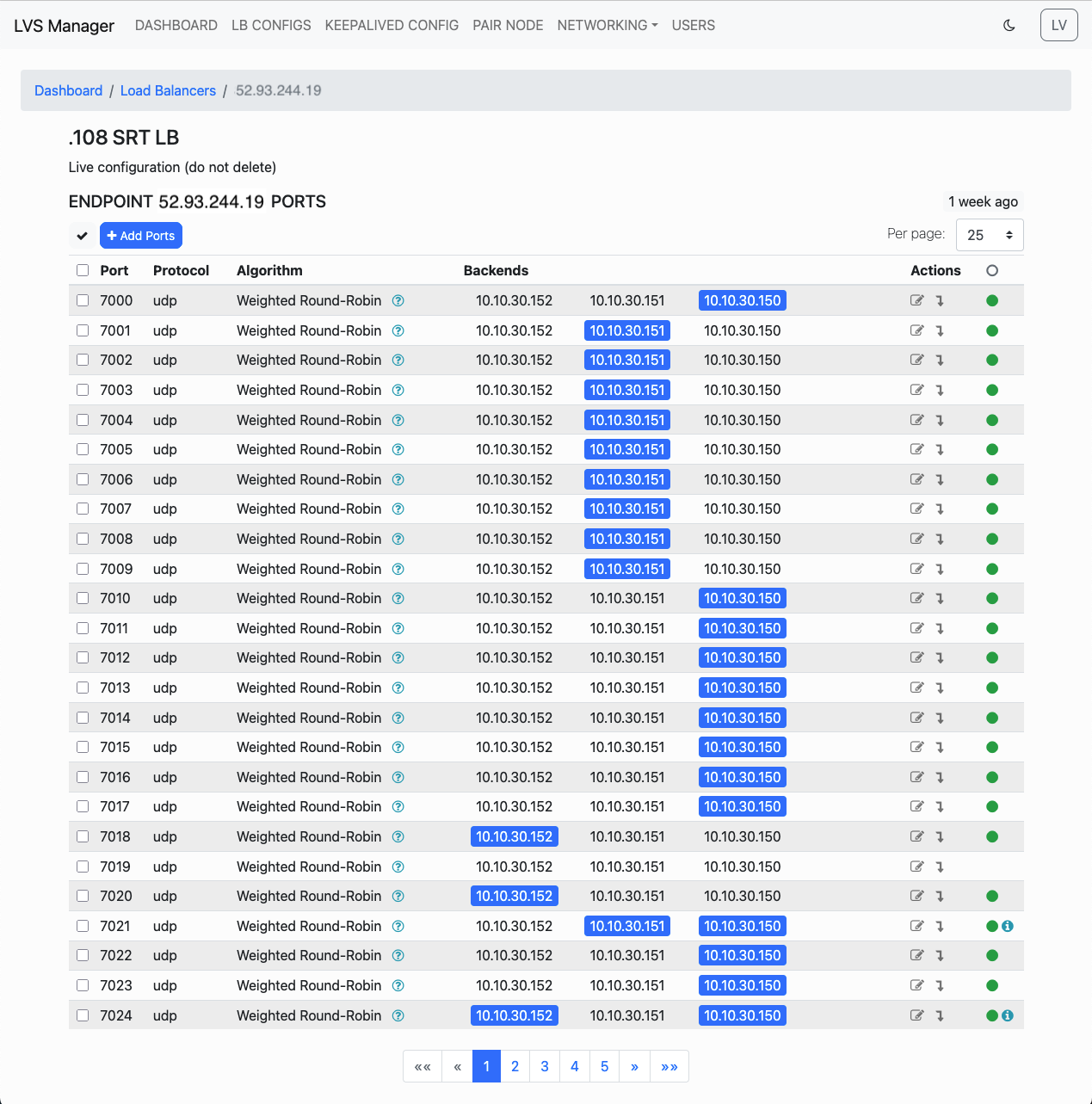Click highlighted 10.10.30.152 backend on port 7024
The height and width of the screenshot is (1104, 1092).
[x=515, y=1015]
